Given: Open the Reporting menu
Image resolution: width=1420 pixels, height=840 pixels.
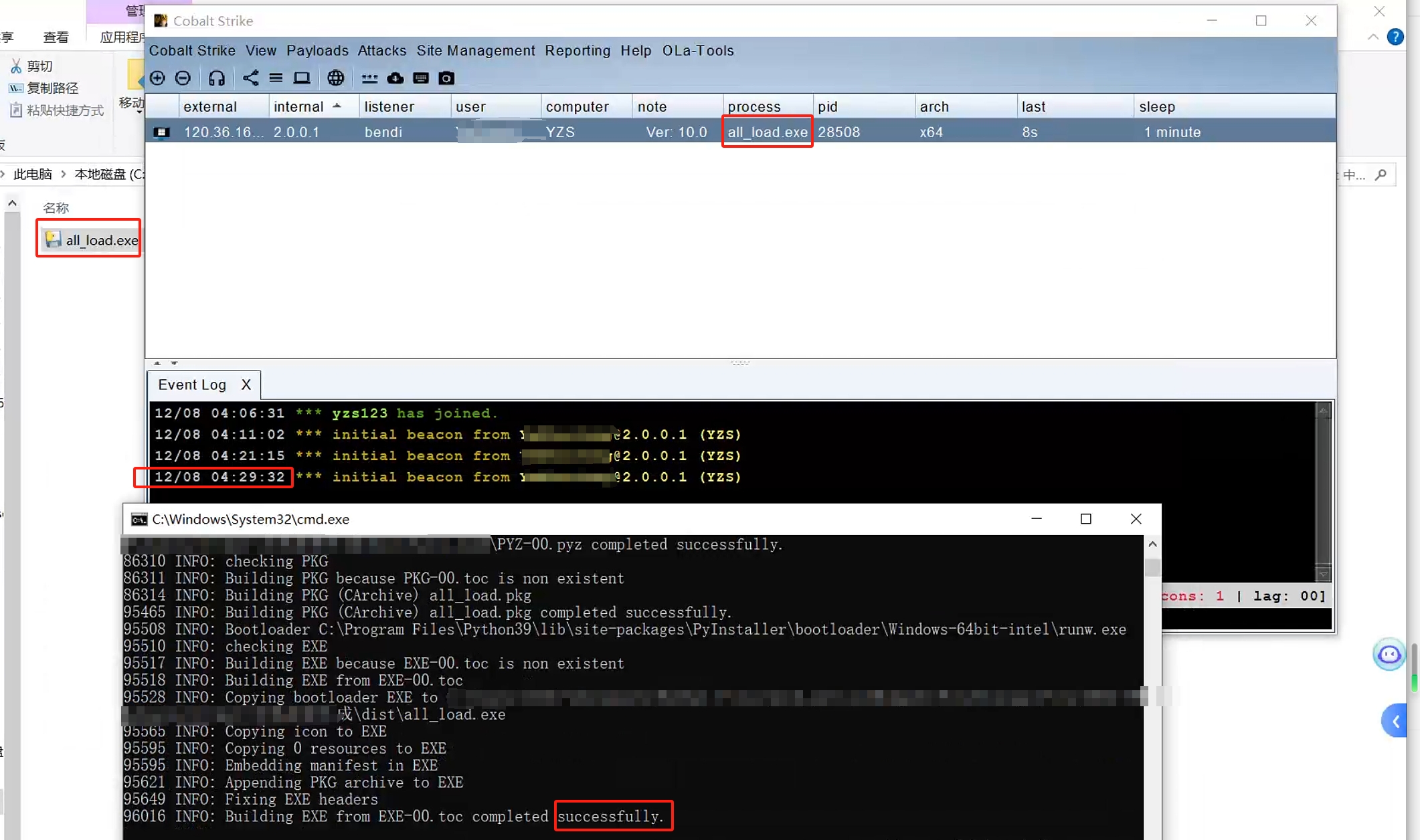Looking at the screenshot, I should tap(577, 50).
